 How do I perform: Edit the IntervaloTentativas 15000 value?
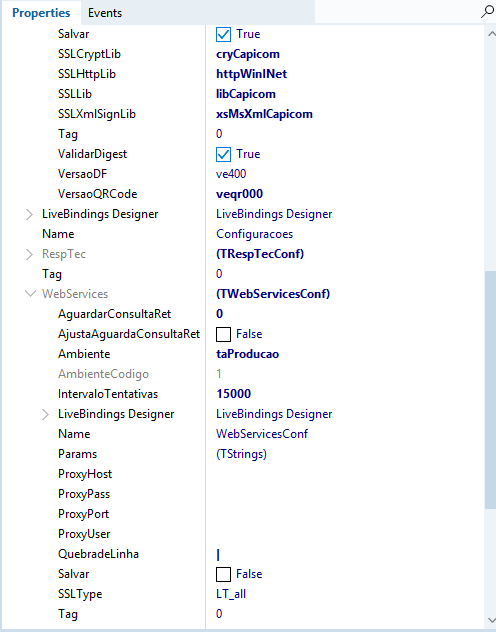[x=234, y=394]
